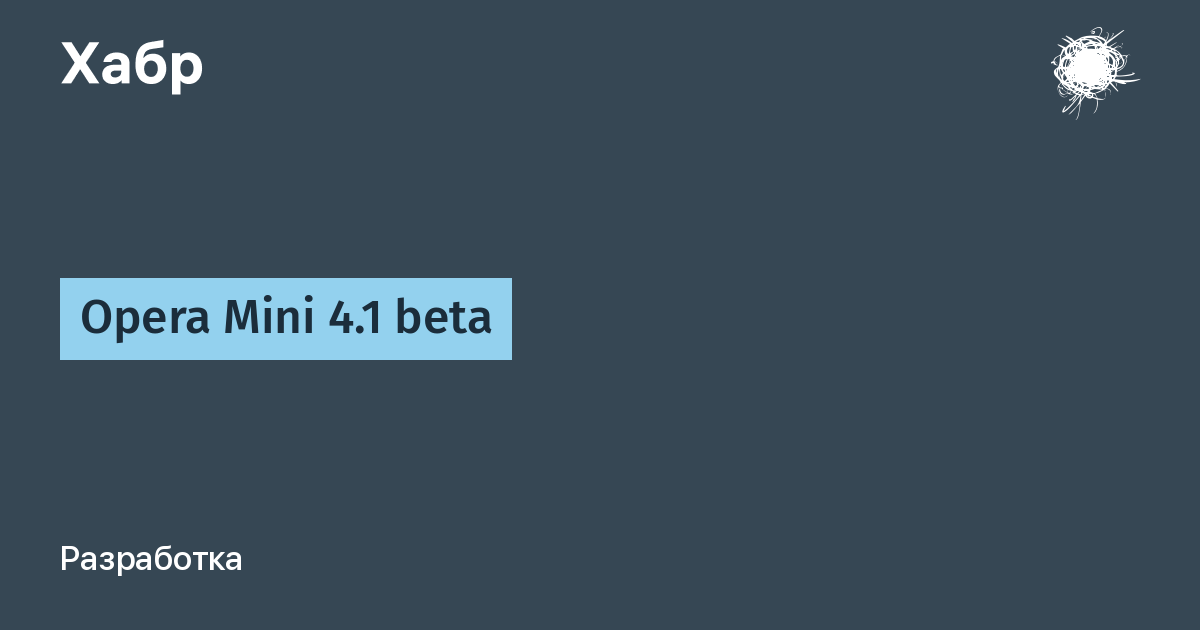
Task: Click the letter Х in Хабр logo
Action: pyautogui.click(x=78, y=65)
